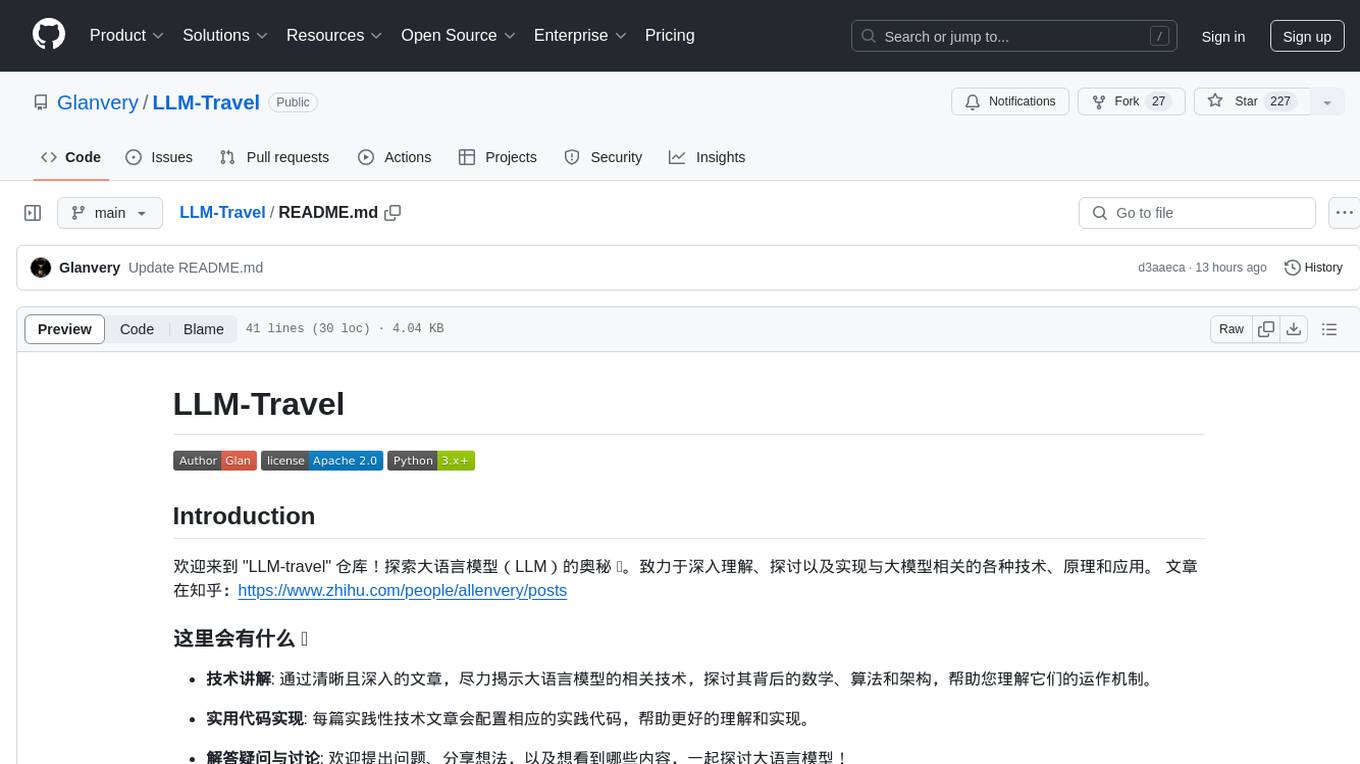Switch to the Actions tab
The height and width of the screenshot is (764, 1360).
pos(395,157)
